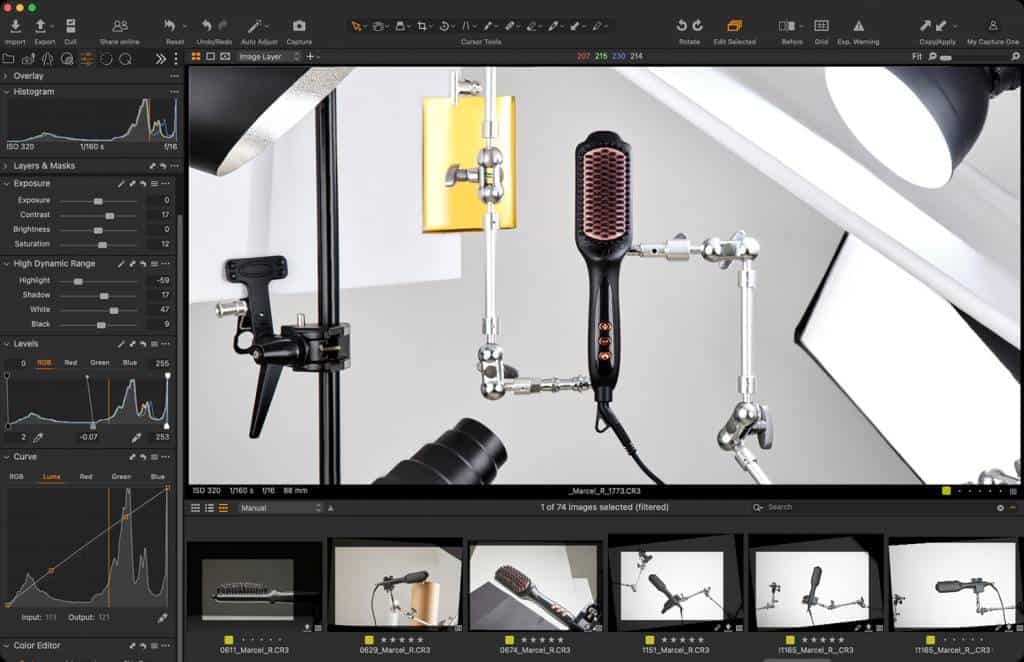Select the keystone cursor tool
Viewport: 1024px width, 662px height.
tap(466, 26)
